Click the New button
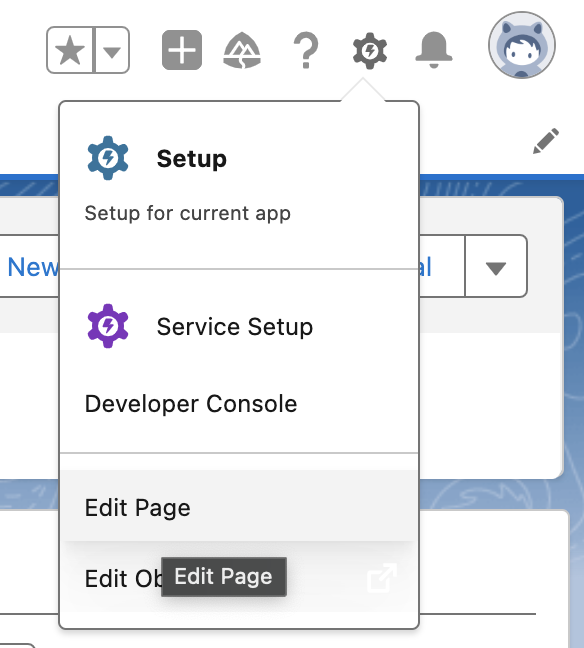 point(32,267)
